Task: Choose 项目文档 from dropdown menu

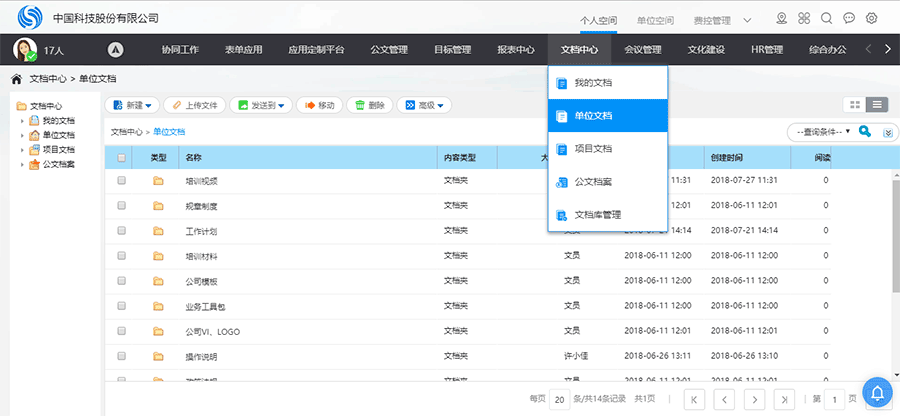Action: pos(593,149)
